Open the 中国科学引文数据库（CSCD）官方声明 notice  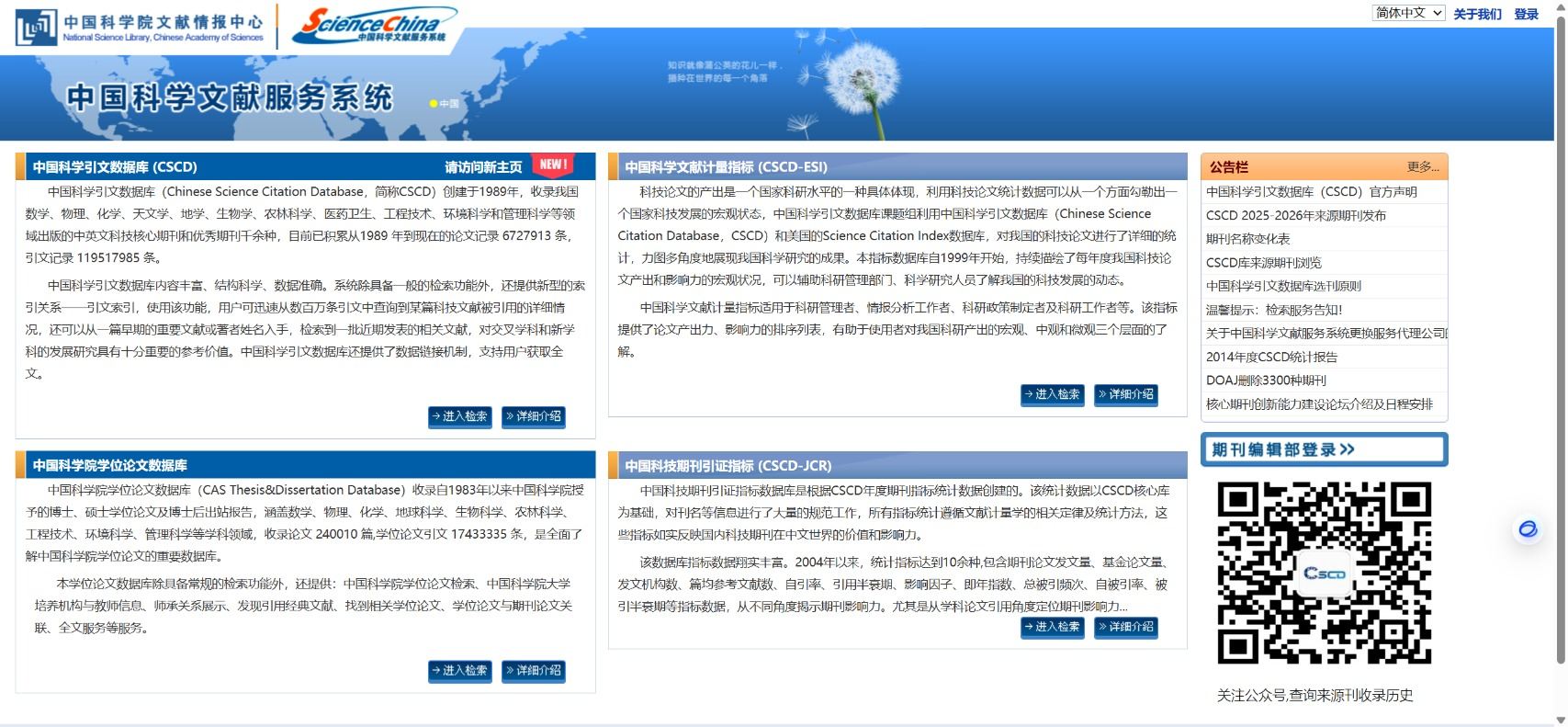tap(1311, 192)
